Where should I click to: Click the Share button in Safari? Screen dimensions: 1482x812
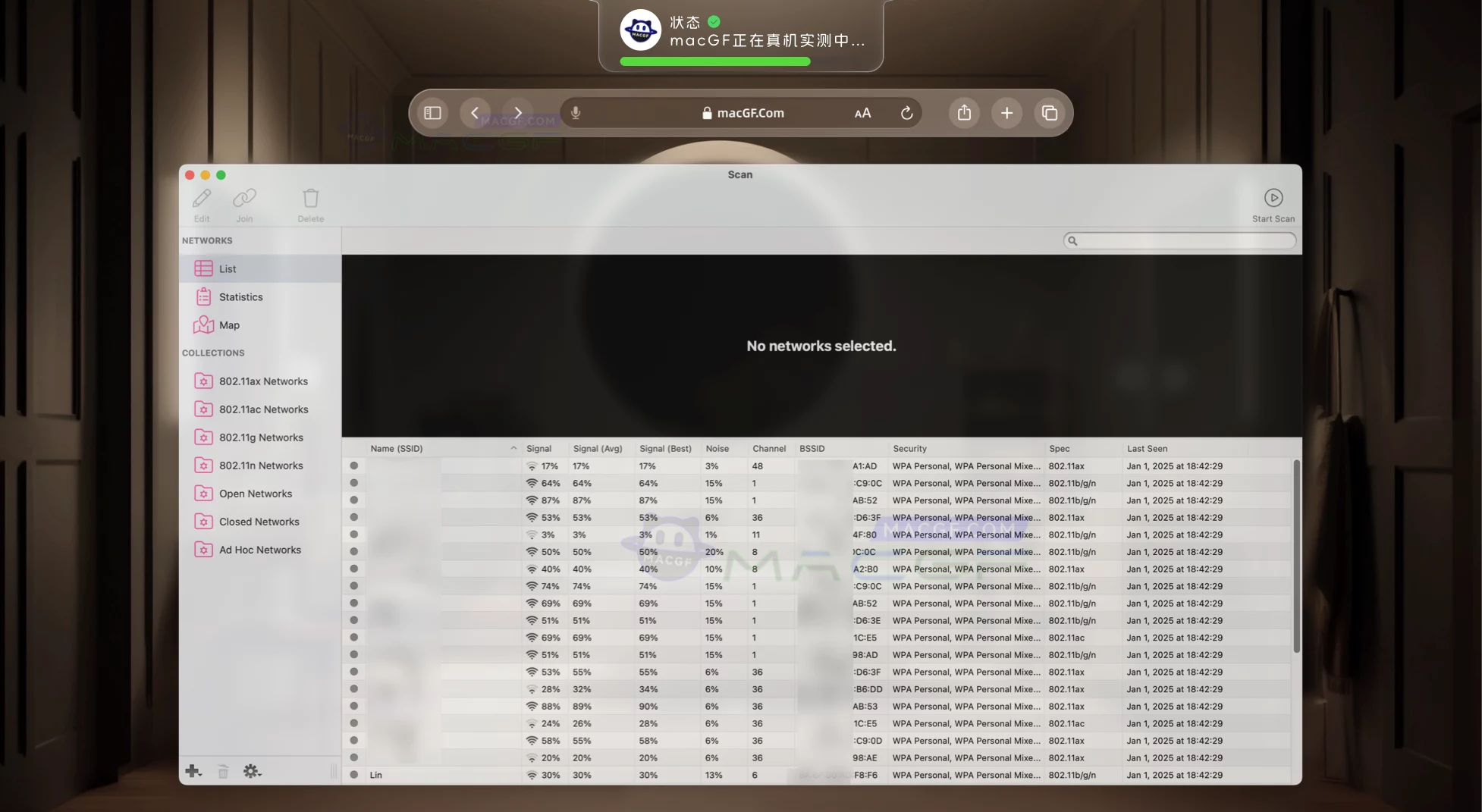964,112
